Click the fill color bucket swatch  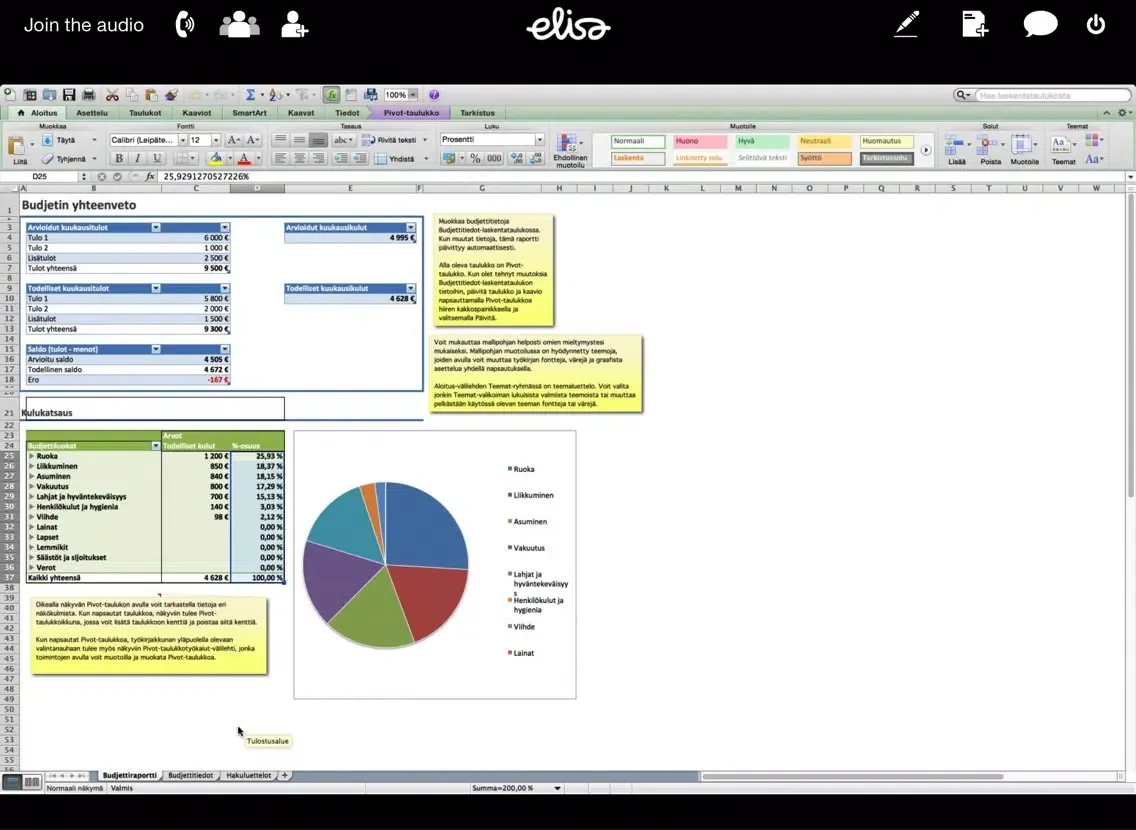pos(216,159)
